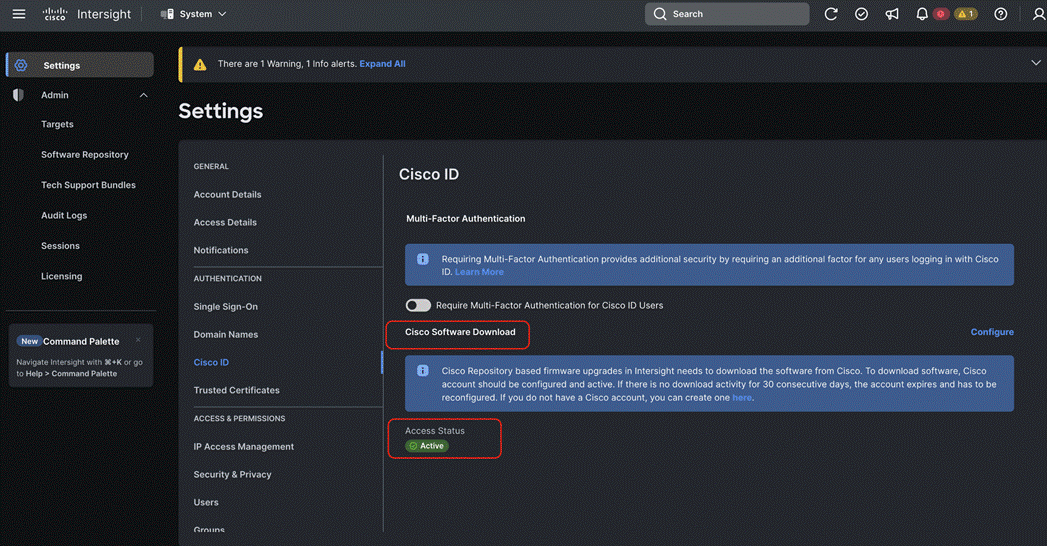Open the System service dropdown

click(194, 14)
